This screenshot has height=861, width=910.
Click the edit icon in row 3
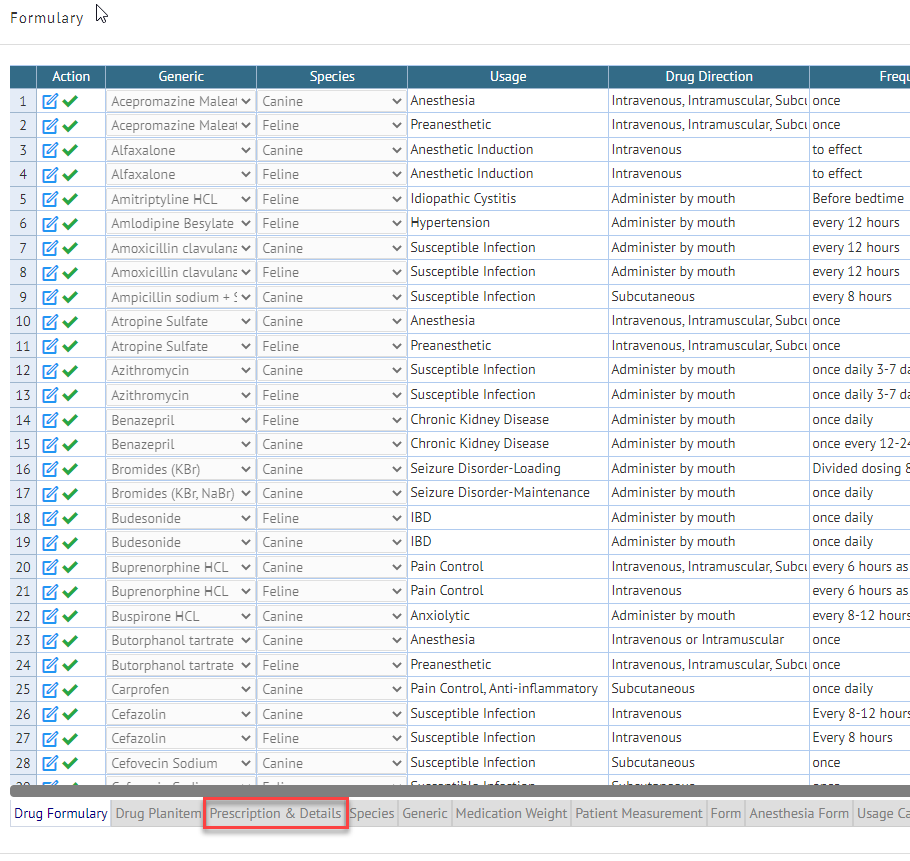click(x=50, y=150)
